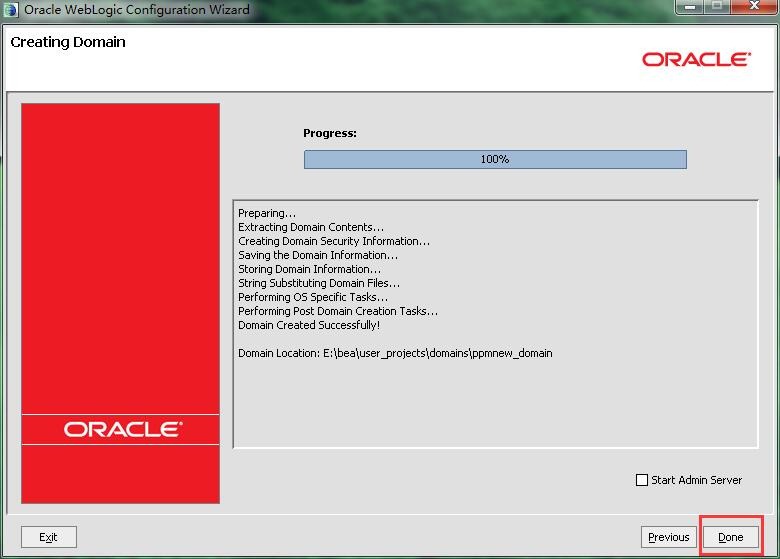
Task: Select the 'Domain Created Successfully!' log line
Action: pos(309,325)
